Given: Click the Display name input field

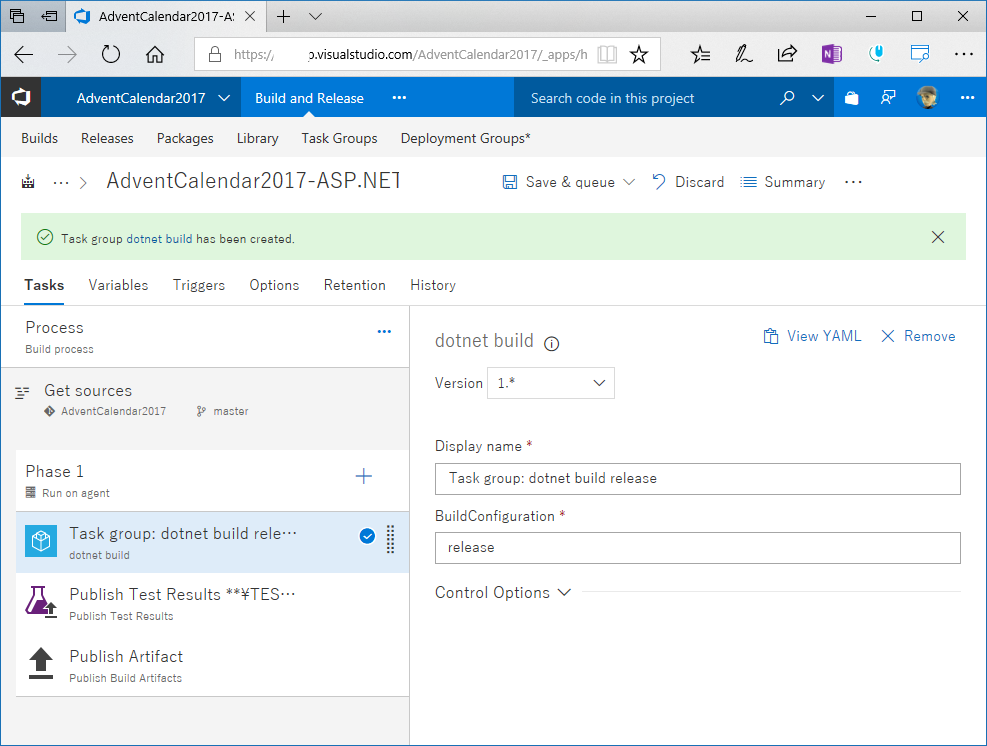Looking at the screenshot, I should pyautogui.click(x=698, y=478).
